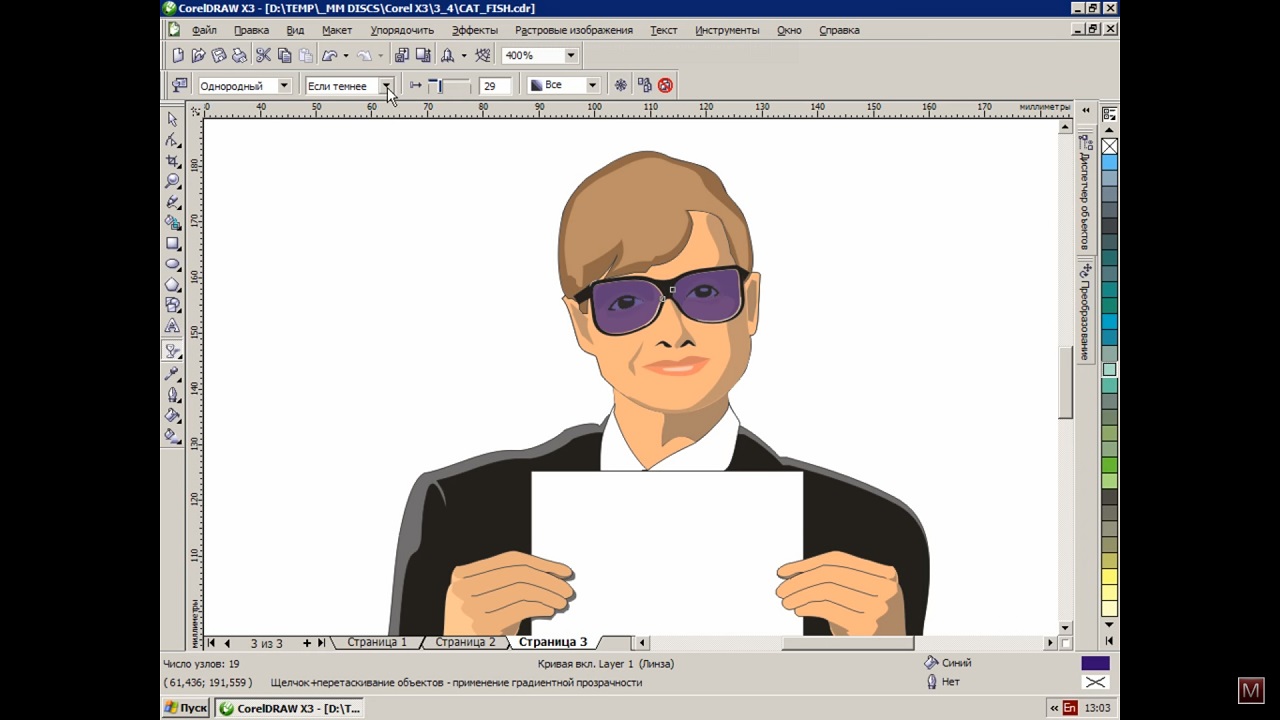Click the Import icon in toolbar
This screenshot has width=1280, height=720.
click(x=401, y=56)
